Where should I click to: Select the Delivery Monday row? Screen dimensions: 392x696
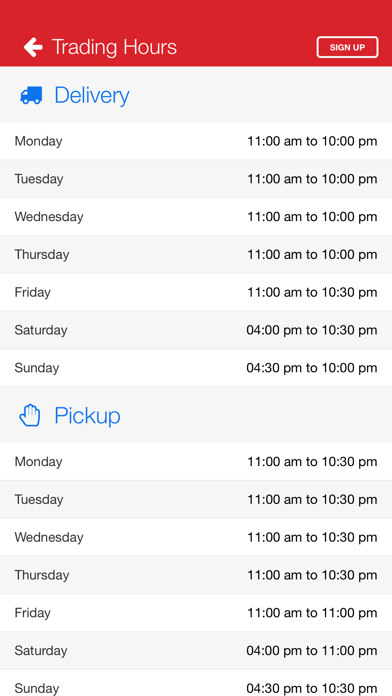(196, 141)
